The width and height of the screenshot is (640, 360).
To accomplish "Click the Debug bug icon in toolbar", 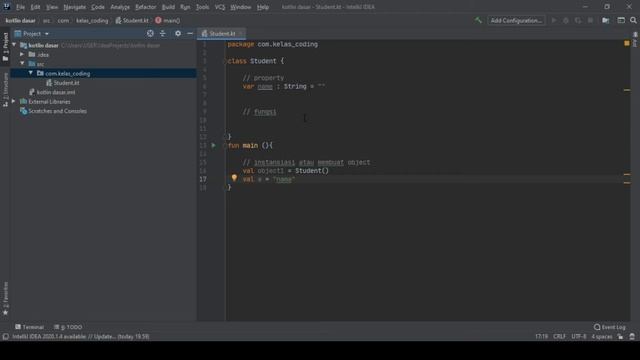I will click(x=566, y=20).
